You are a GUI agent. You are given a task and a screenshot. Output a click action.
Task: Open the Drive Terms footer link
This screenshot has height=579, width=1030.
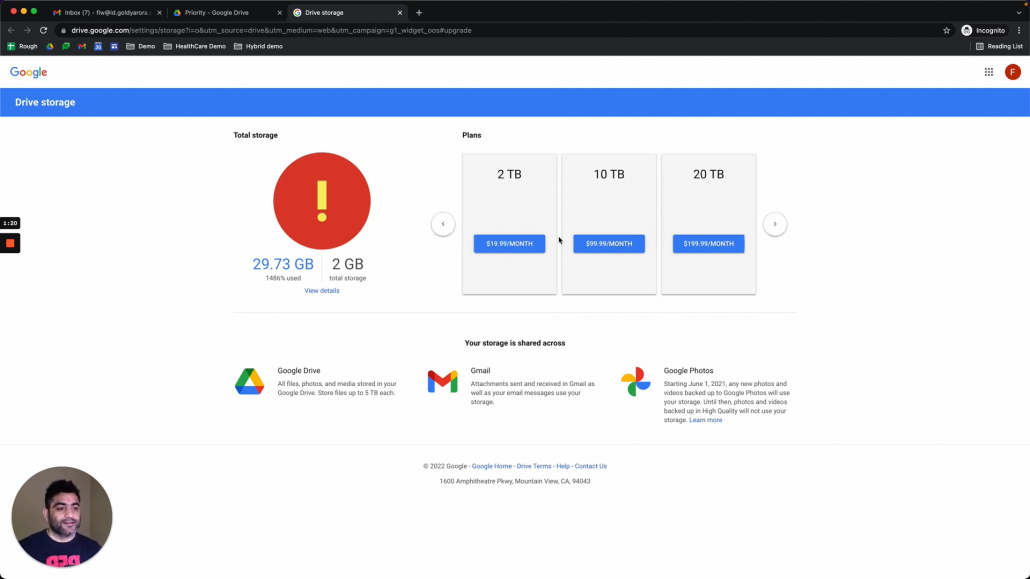(x=533, y=466)
